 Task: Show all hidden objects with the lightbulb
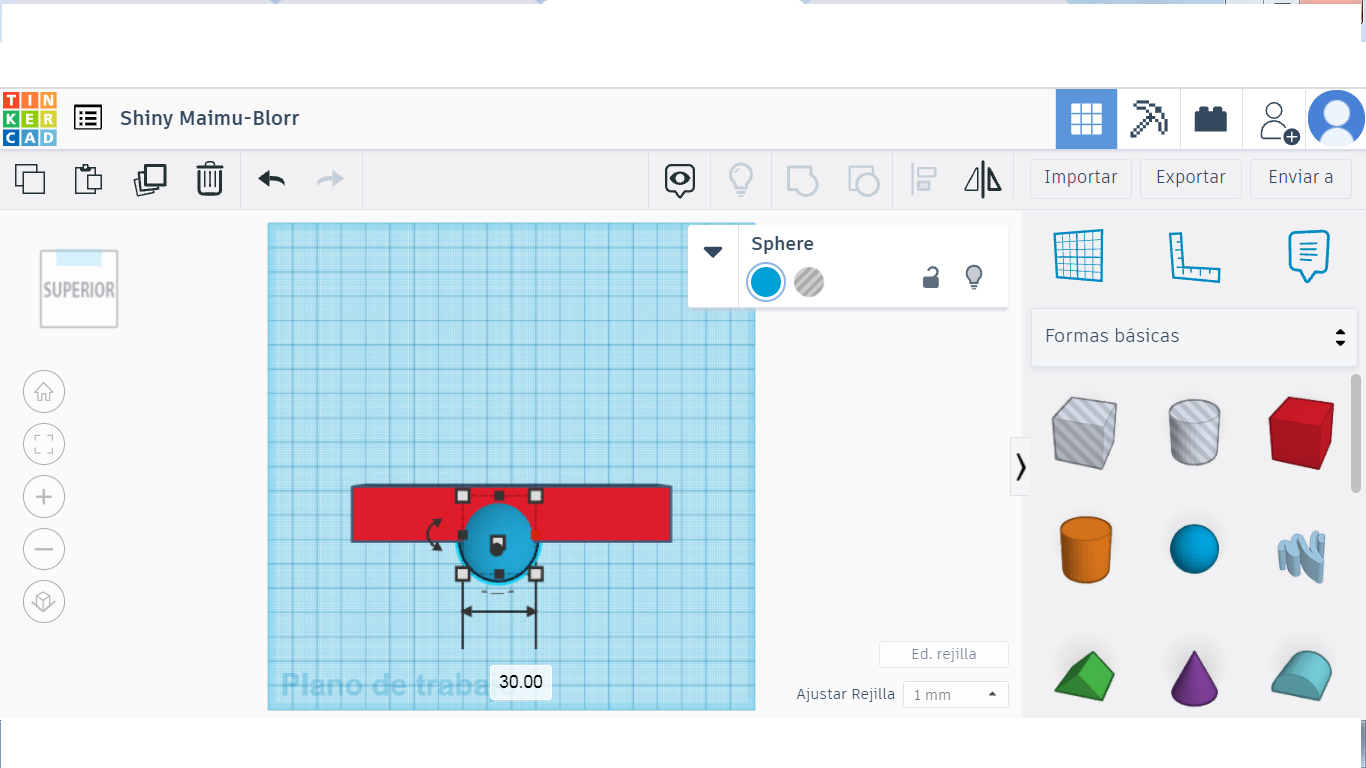click(x=740, y=180)
